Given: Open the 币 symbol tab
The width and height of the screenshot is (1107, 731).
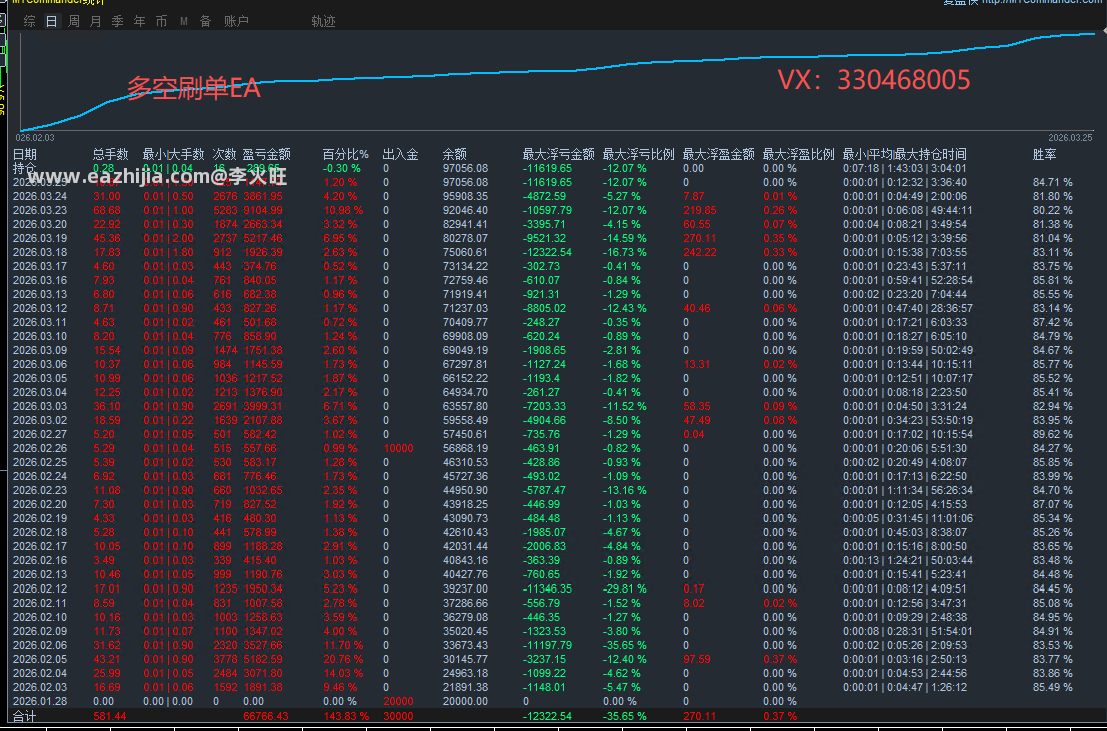Looking at the screenshot, I should tap(162, 21).
